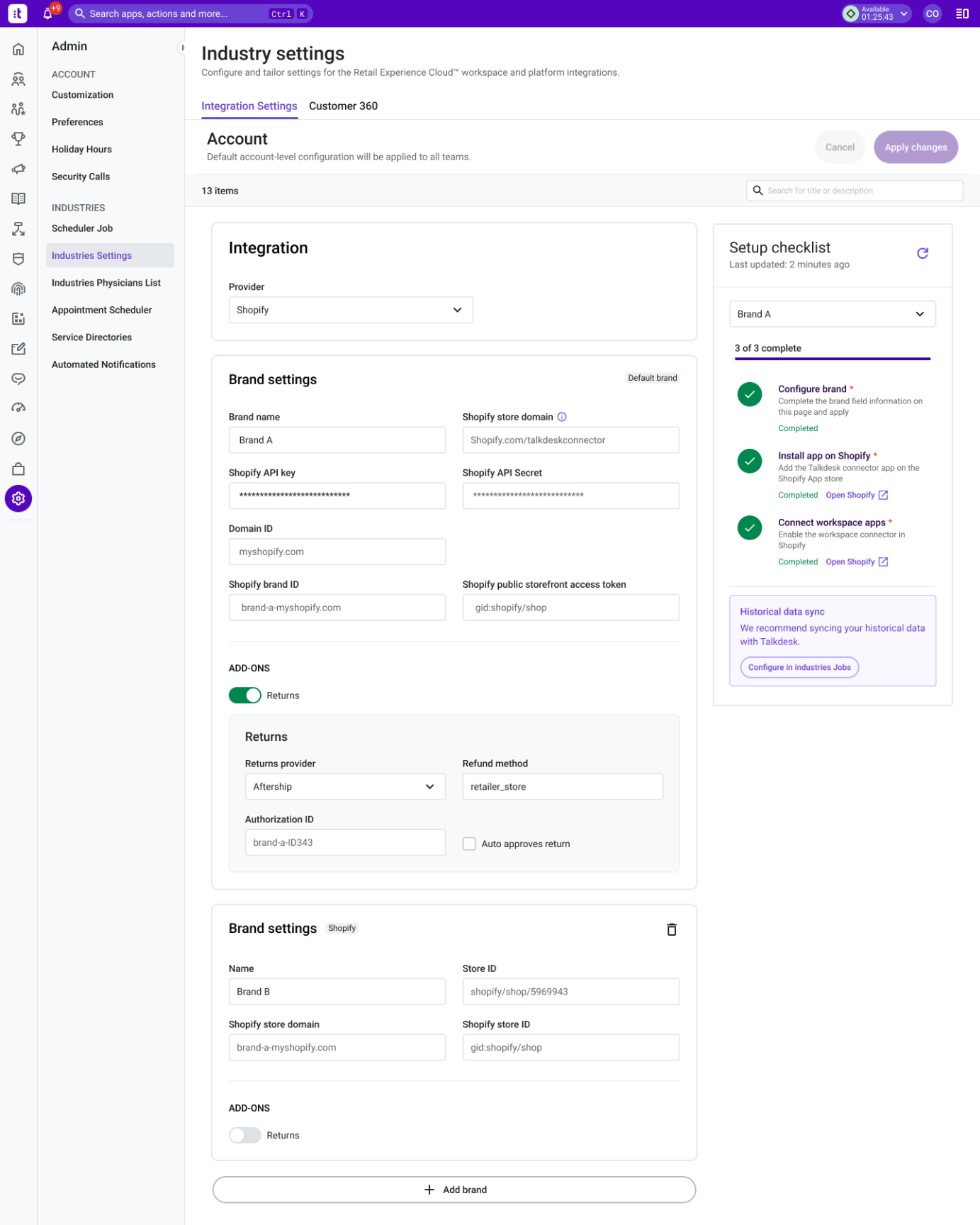The height and width of the screenshot is (1225, 980).
Task: Open the fingerprint icon in the sidebar
Action: pyautogui.click(x=18, y=289)
